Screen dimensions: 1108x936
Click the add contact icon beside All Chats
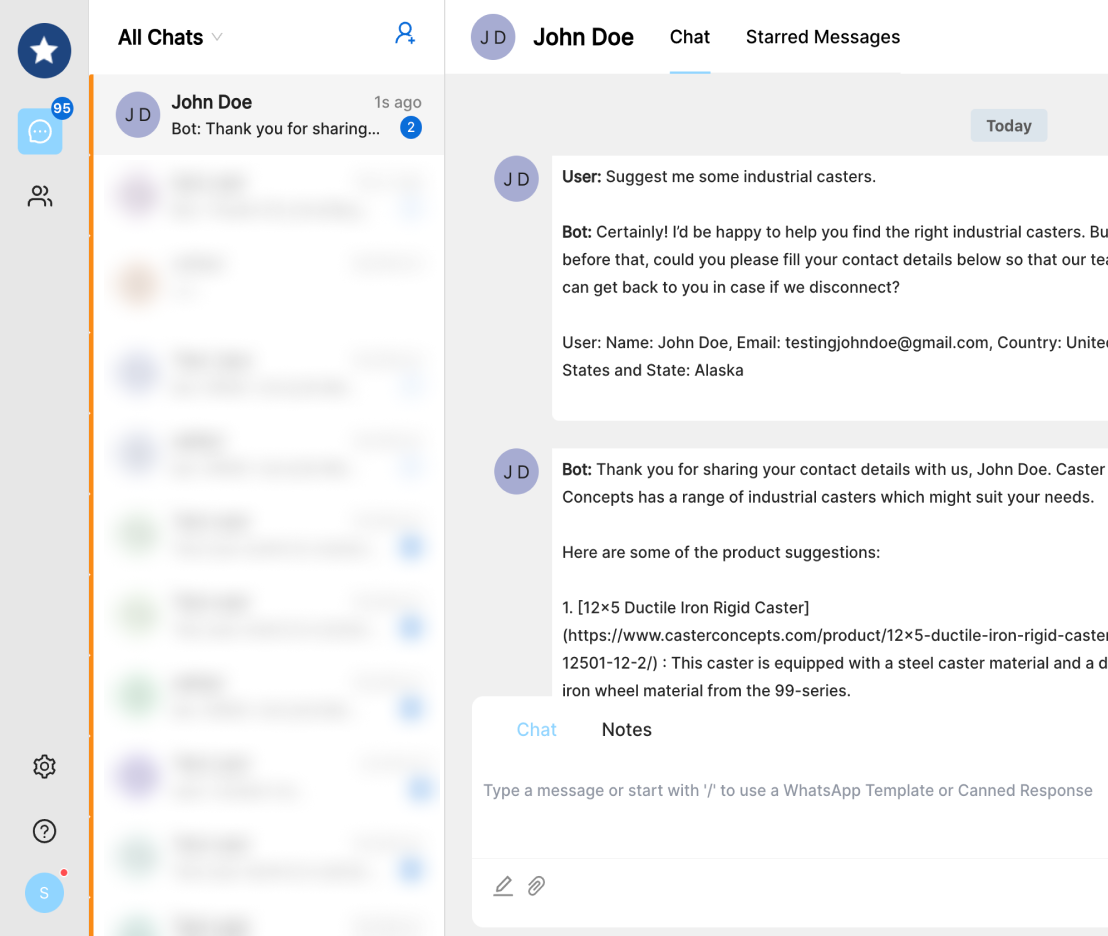pyautogui.click(x=405, y=34)
